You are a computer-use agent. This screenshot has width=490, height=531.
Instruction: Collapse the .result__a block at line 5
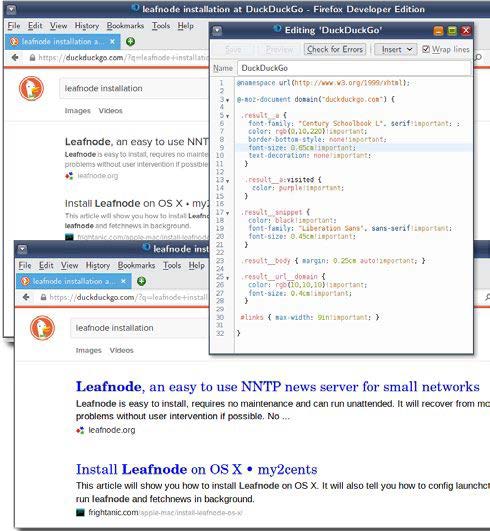(x=228, y=116)
